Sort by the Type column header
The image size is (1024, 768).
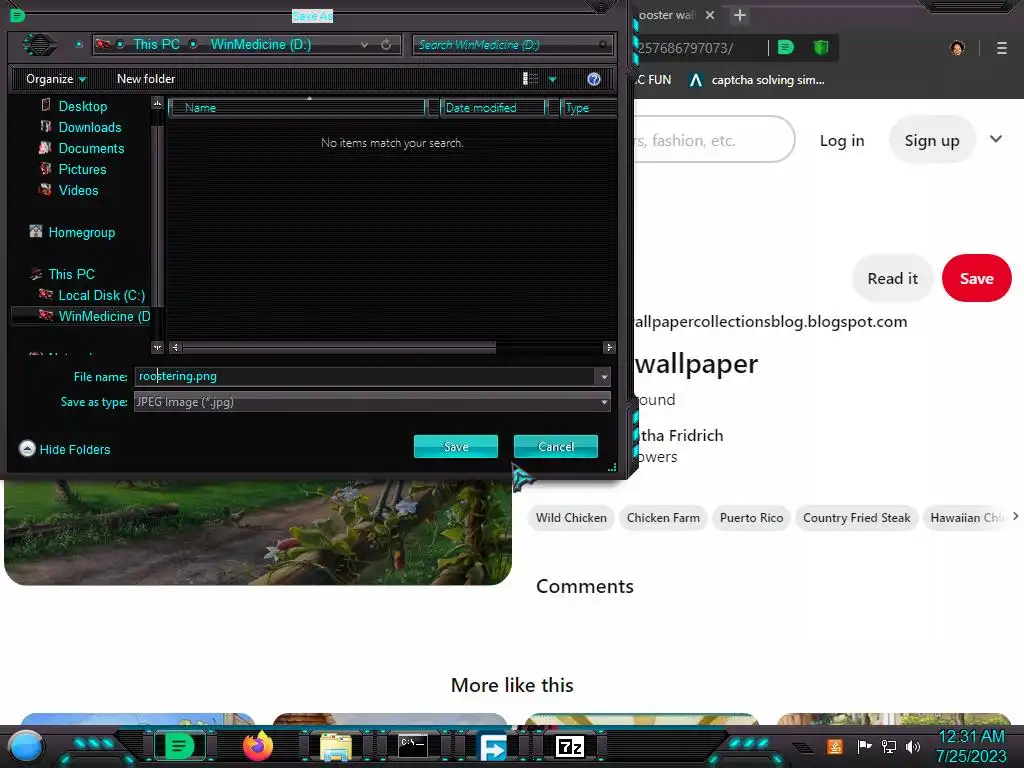pos(588,108)
